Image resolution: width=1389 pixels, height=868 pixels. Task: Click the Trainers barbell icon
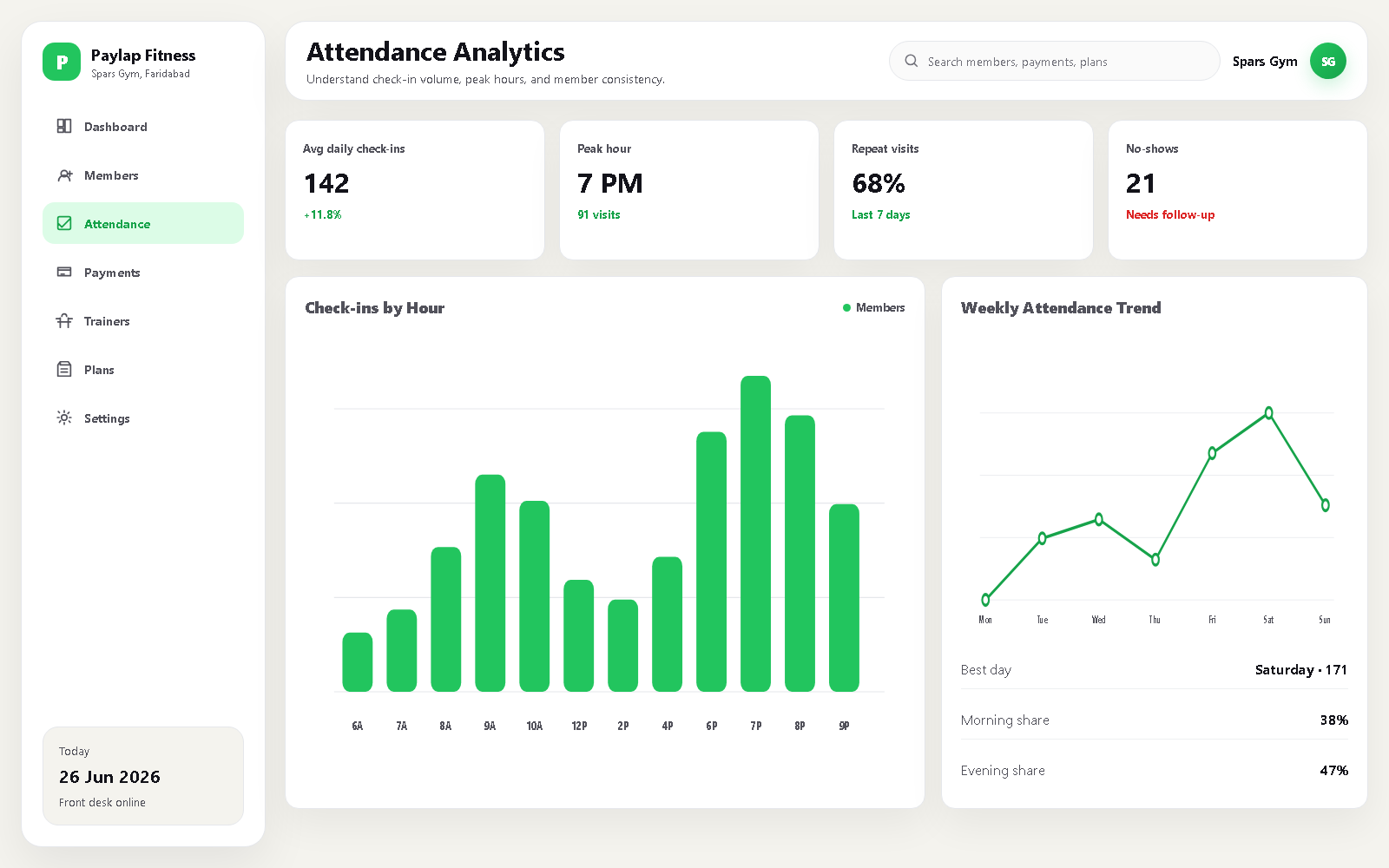[x=64, y=320]
